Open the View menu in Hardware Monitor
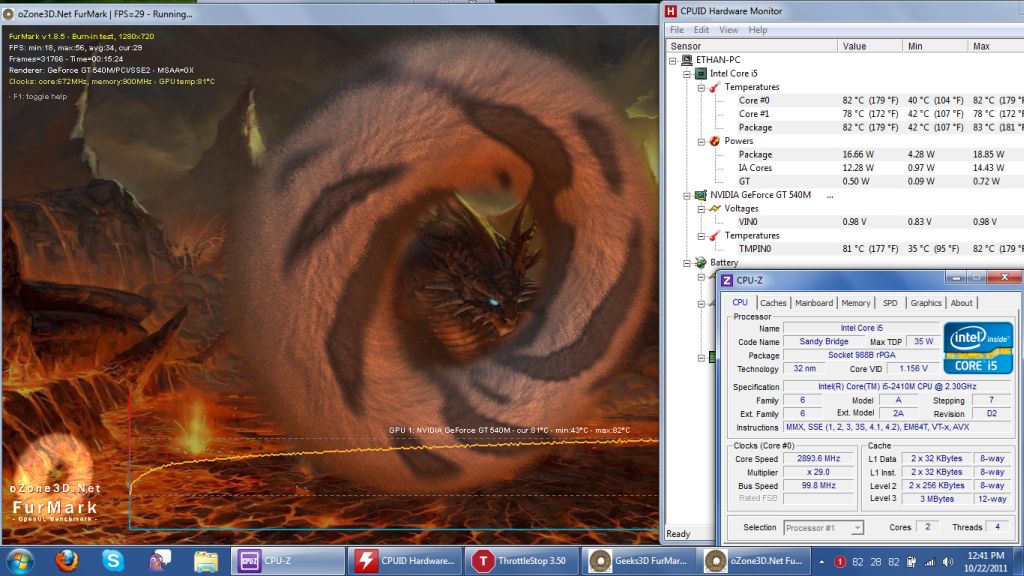This screenshot has height=576, width=1024. click(729, 30)
